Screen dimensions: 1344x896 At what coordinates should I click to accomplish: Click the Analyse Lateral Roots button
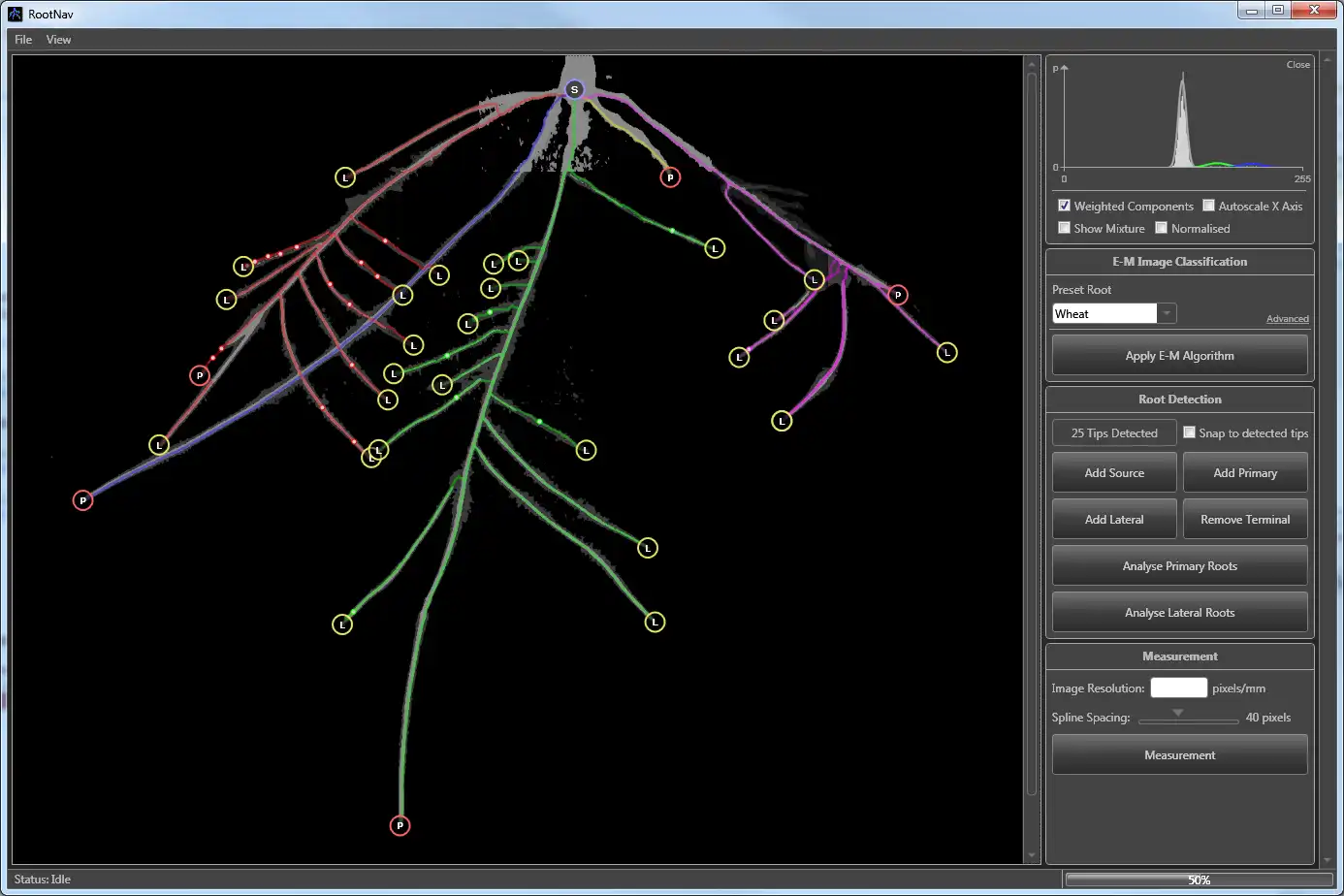pos(1179,613)
